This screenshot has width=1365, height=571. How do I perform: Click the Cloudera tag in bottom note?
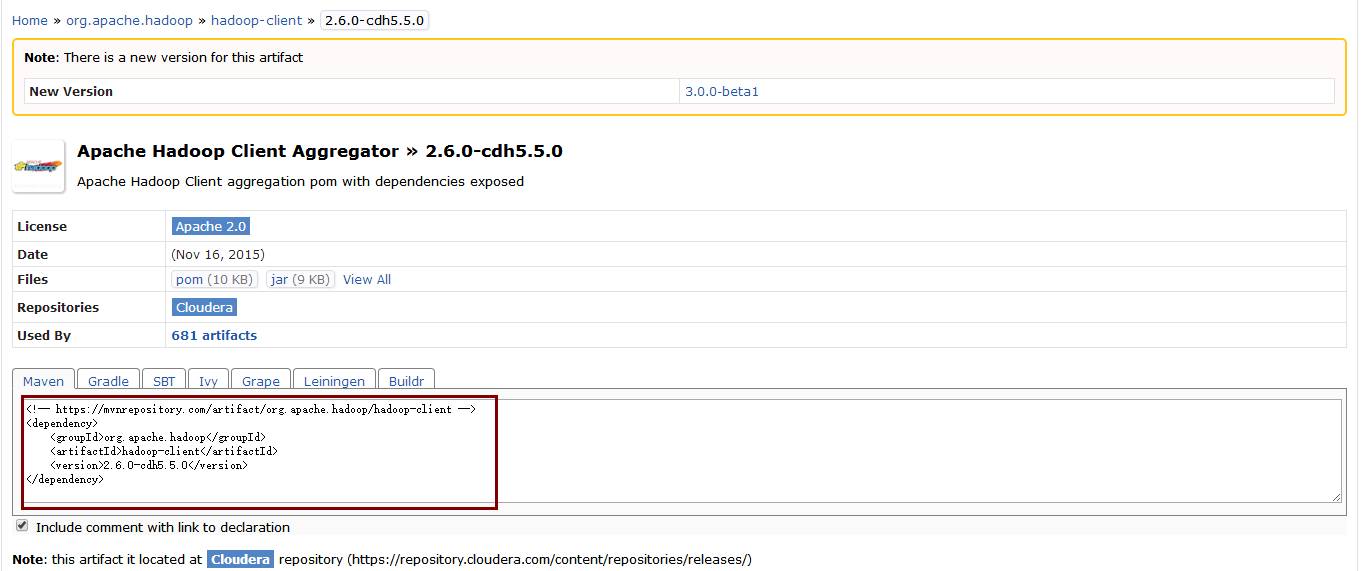click(x=241, y=559)
